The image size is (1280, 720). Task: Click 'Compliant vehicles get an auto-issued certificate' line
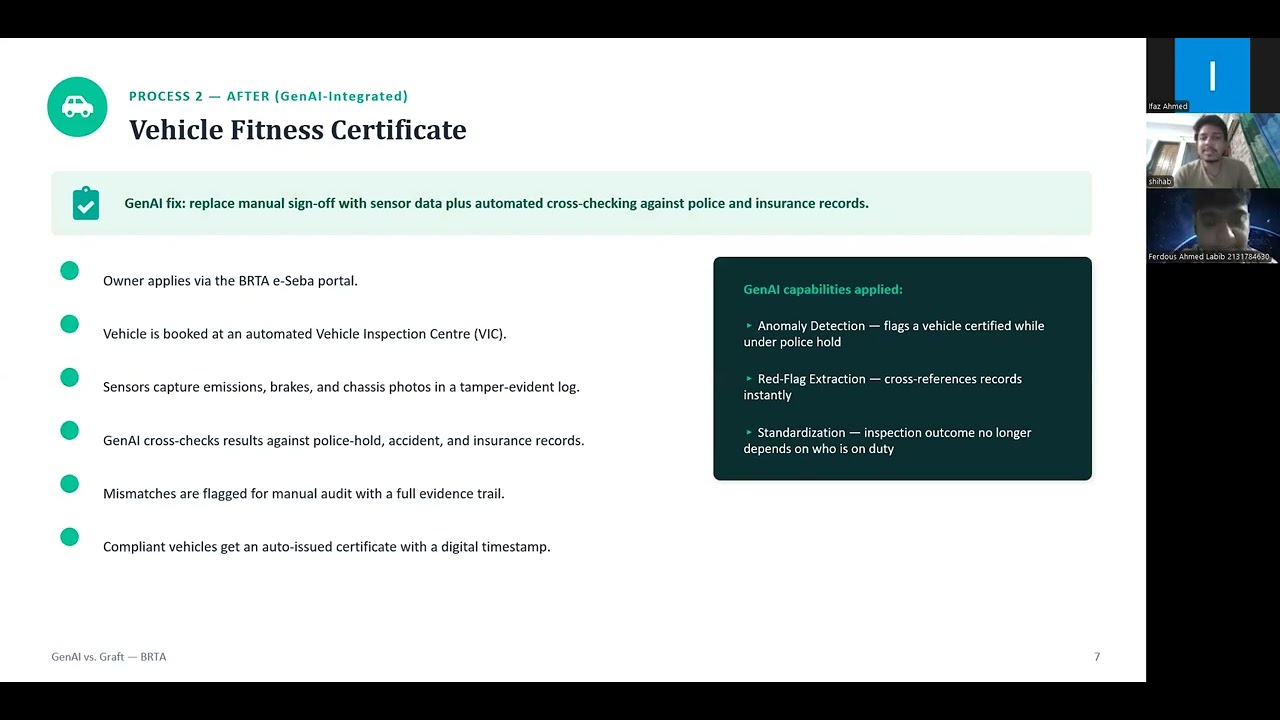coord(327,547)
